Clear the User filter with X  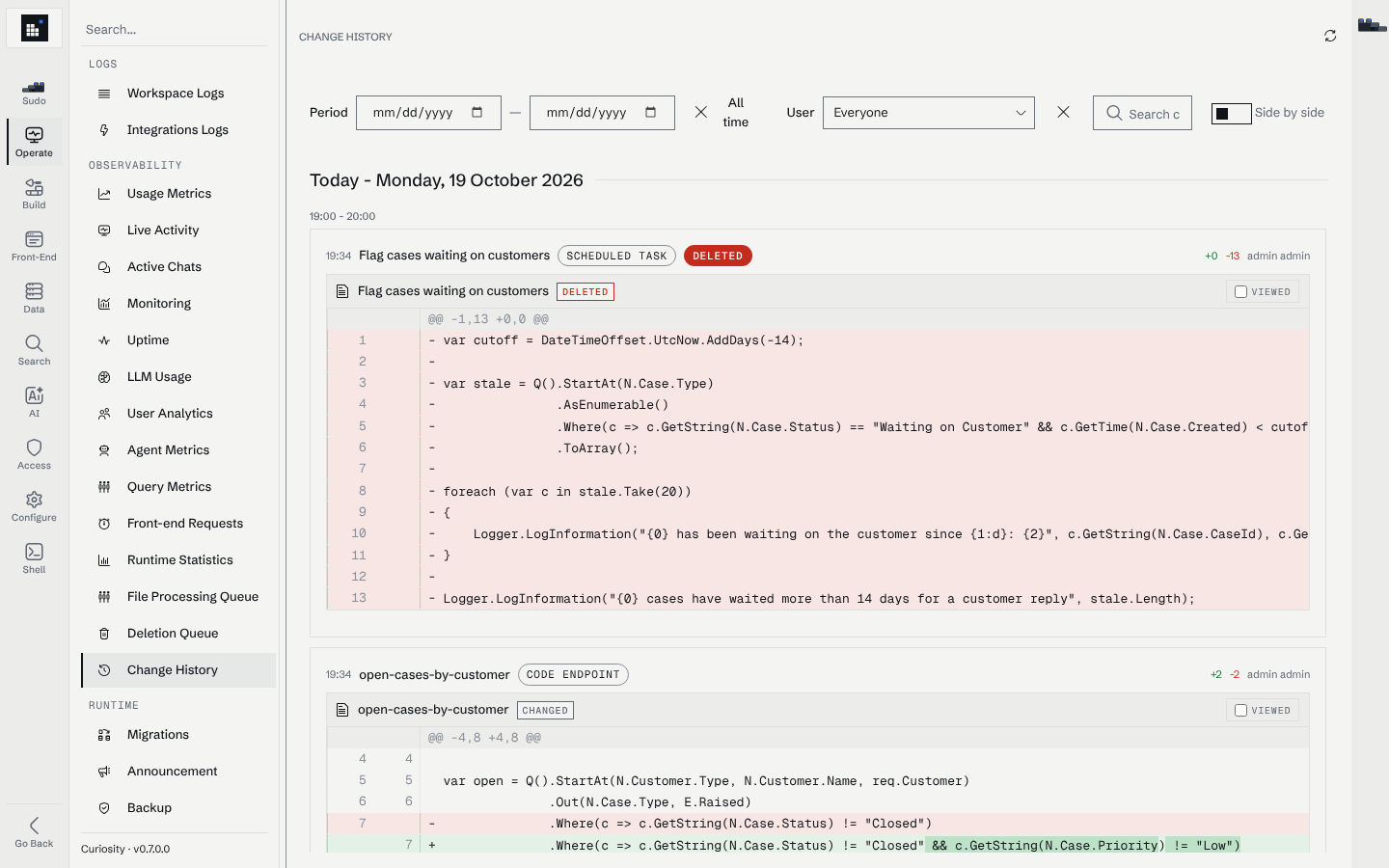(1063, 112)
